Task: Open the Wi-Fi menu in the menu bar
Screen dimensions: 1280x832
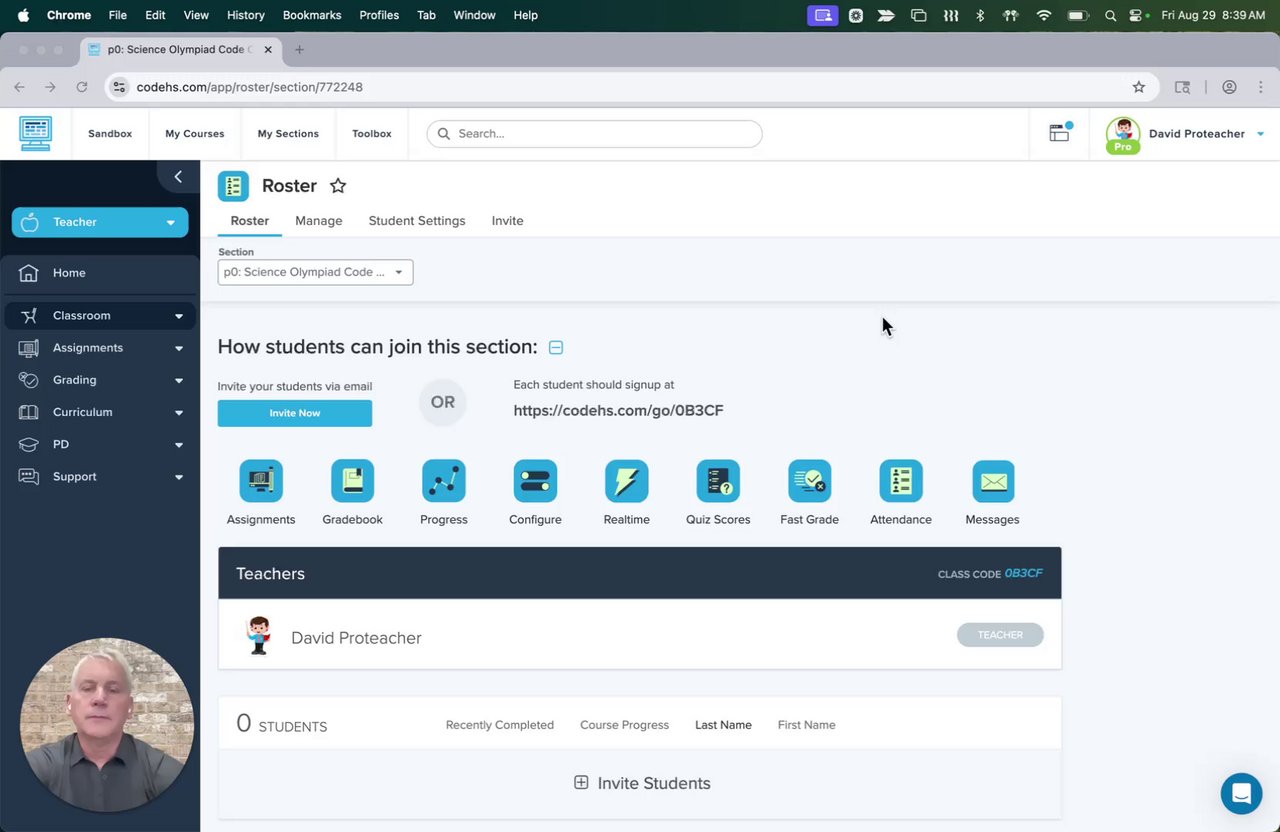Action: pyautogui.click(x=1044, y=15)
